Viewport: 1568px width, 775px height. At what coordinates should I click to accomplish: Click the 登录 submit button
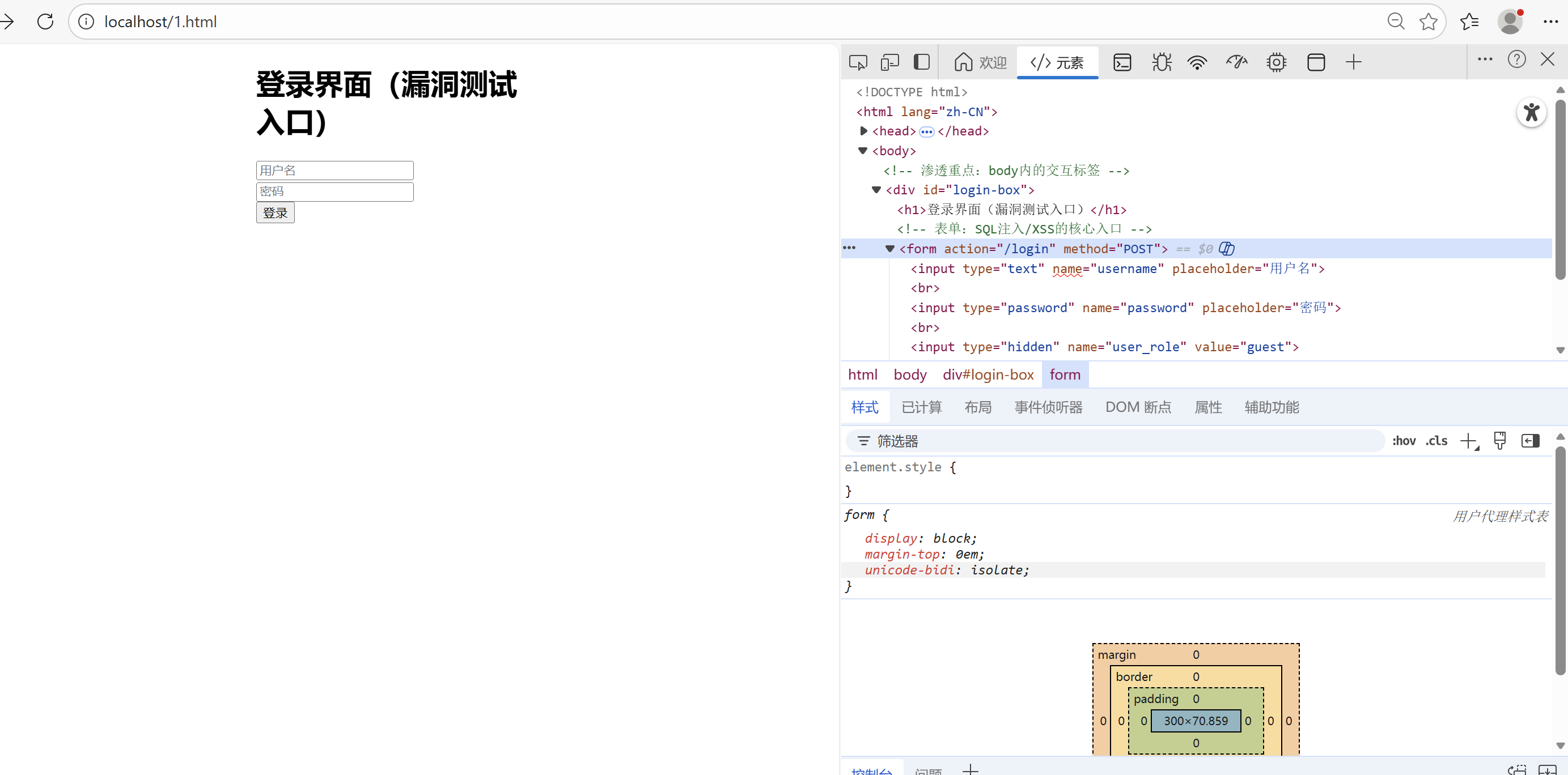click(x=275, y=213)
